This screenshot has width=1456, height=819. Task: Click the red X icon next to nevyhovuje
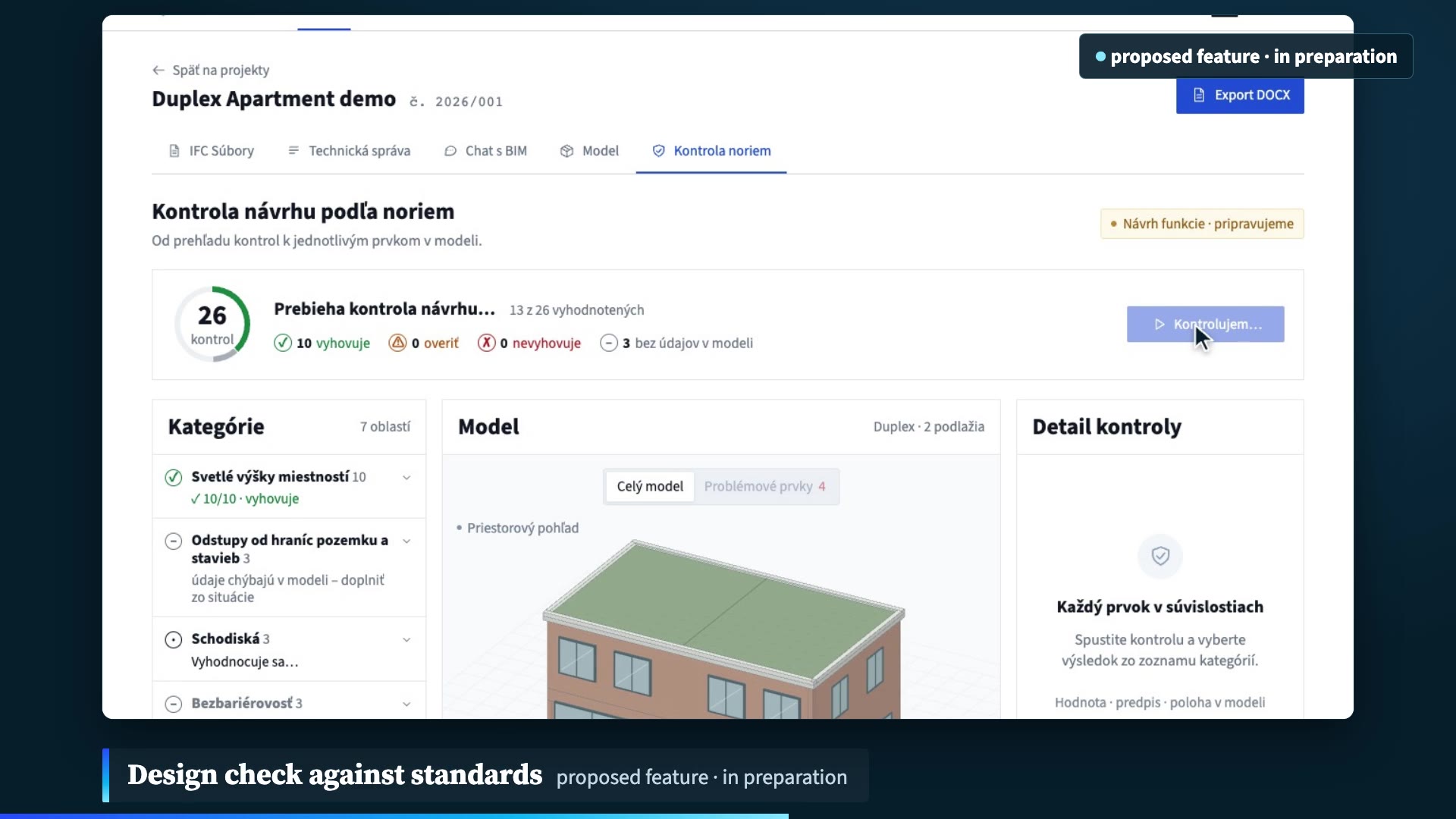pyautogui.click(x=486, y=343)
